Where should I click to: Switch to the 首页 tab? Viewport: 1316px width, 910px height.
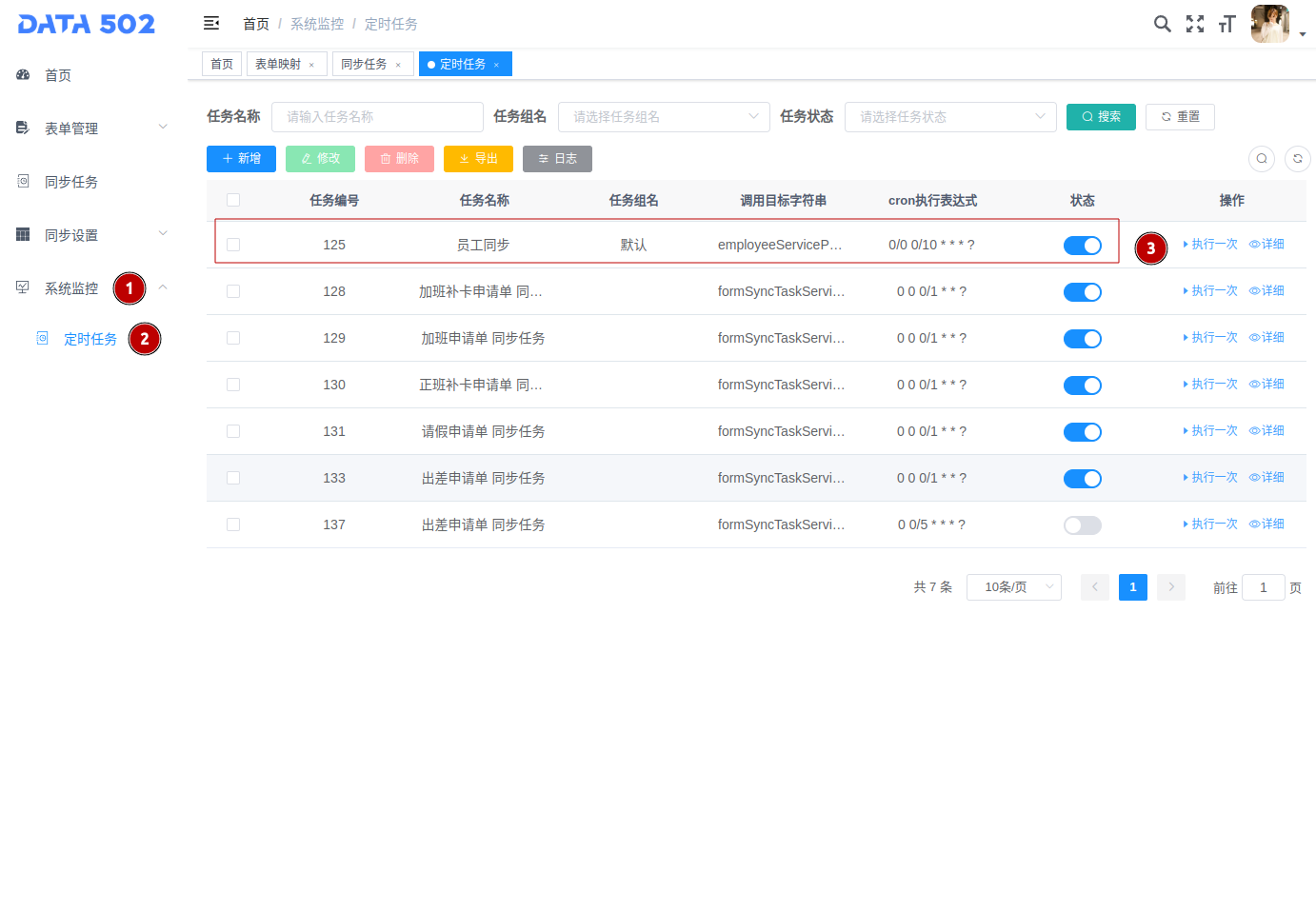tap(222, 64)
